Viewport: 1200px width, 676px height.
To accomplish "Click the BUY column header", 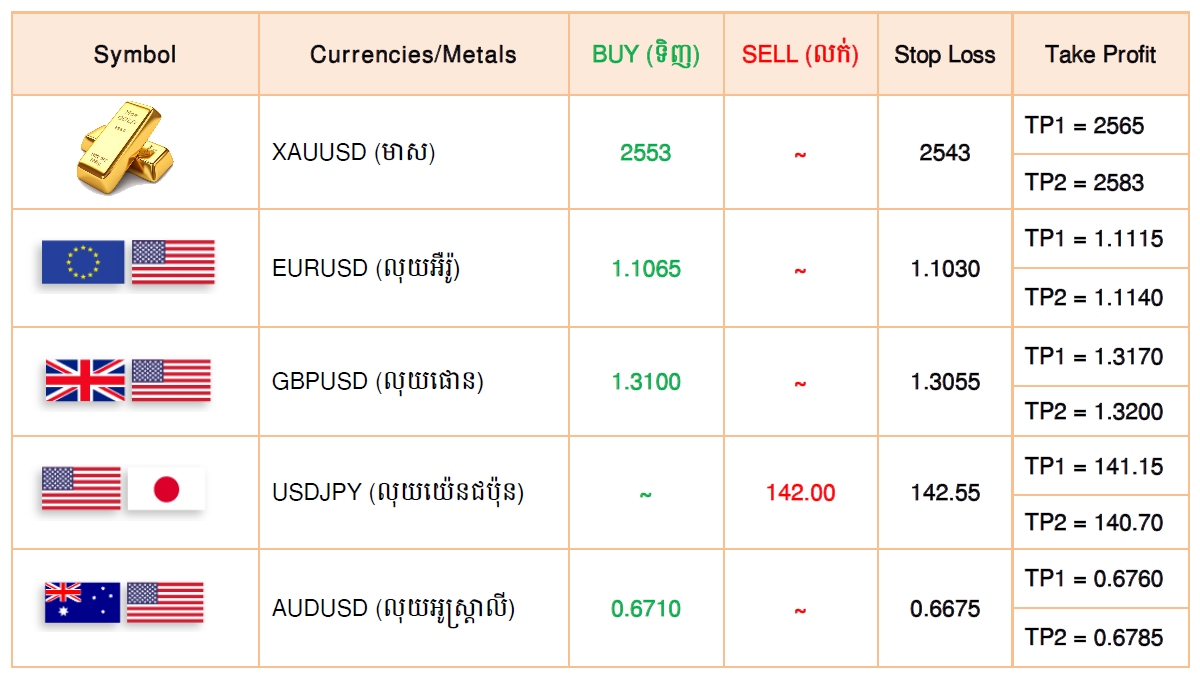I will pyautogui.click(x=646, y=54).
